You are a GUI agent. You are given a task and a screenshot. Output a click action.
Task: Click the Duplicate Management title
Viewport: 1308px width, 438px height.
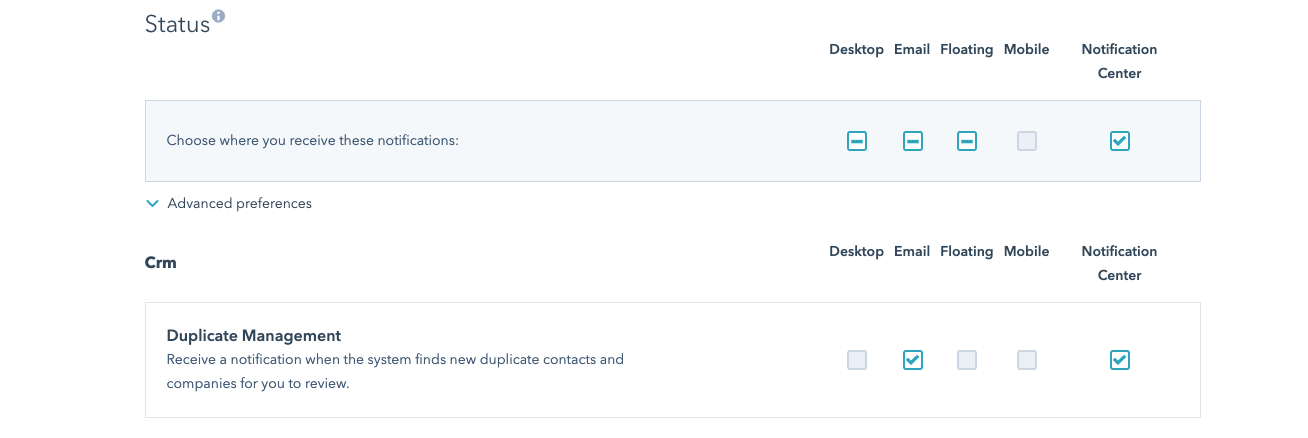pyautogui.click(x=254, y=336)
